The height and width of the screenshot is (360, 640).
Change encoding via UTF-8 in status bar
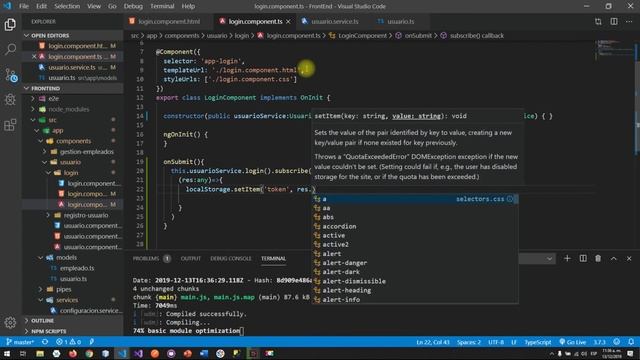496,342
